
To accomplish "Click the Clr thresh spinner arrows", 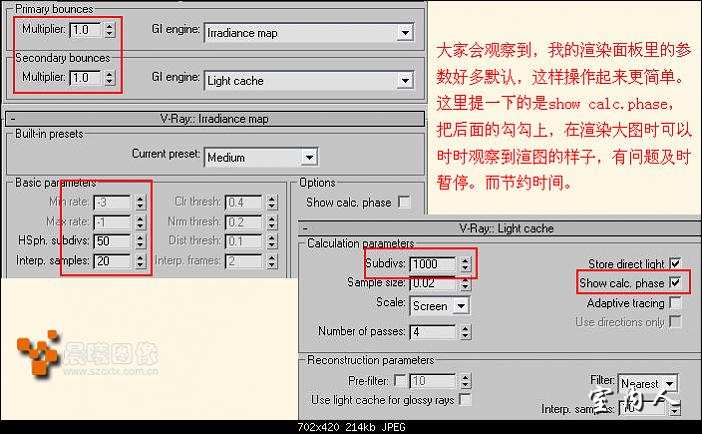I will (272, 202).
